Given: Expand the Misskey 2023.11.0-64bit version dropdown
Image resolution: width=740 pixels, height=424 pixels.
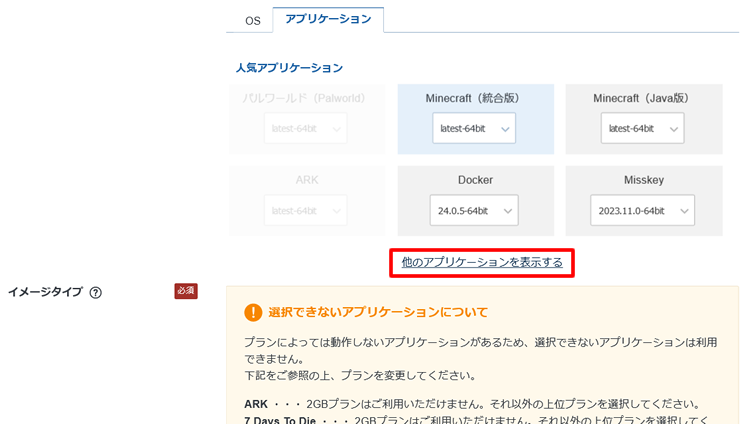Looking at the screenshot, I should (x=642, y=210).
